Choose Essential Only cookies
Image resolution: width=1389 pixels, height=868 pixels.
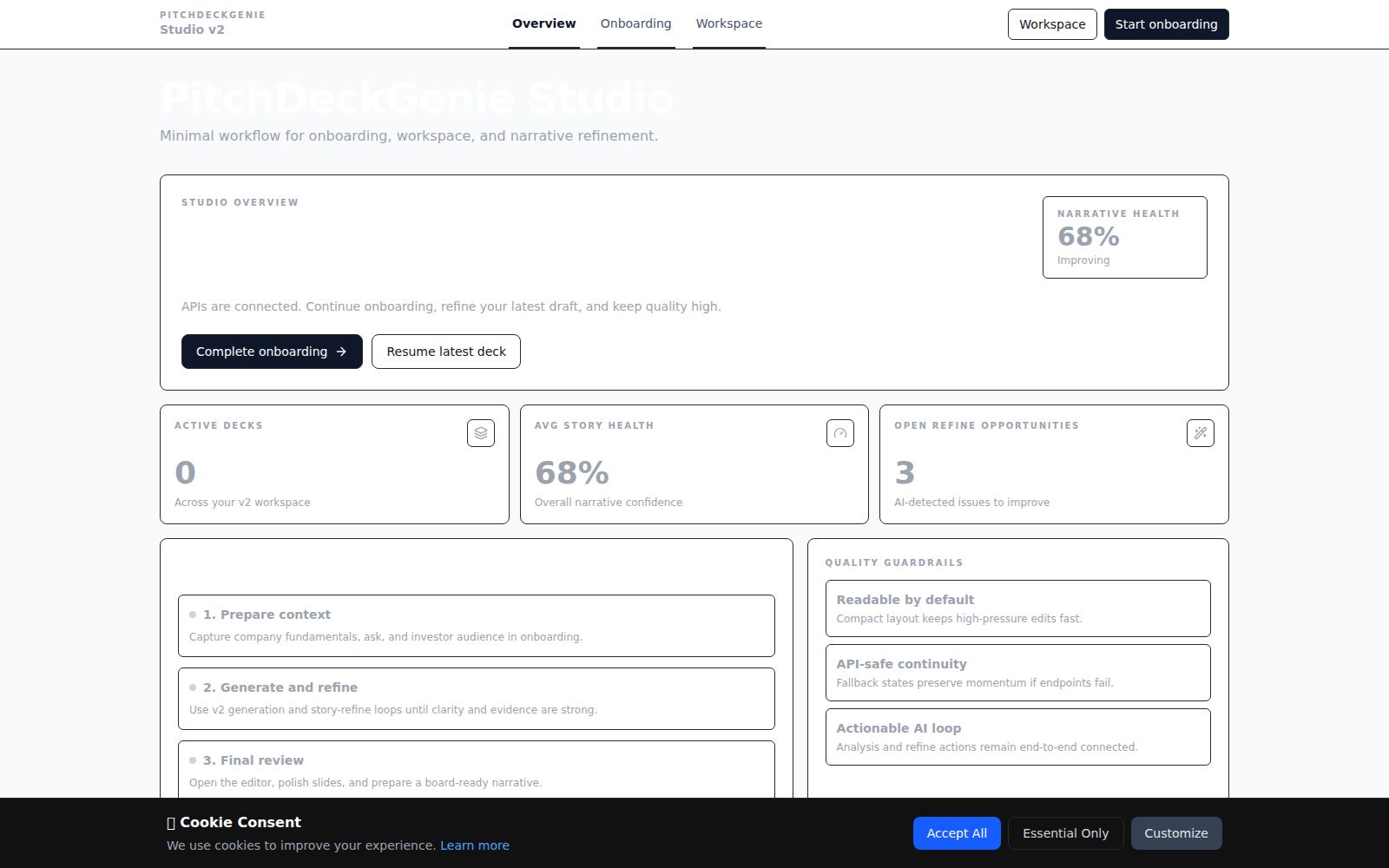(1065, 833)
